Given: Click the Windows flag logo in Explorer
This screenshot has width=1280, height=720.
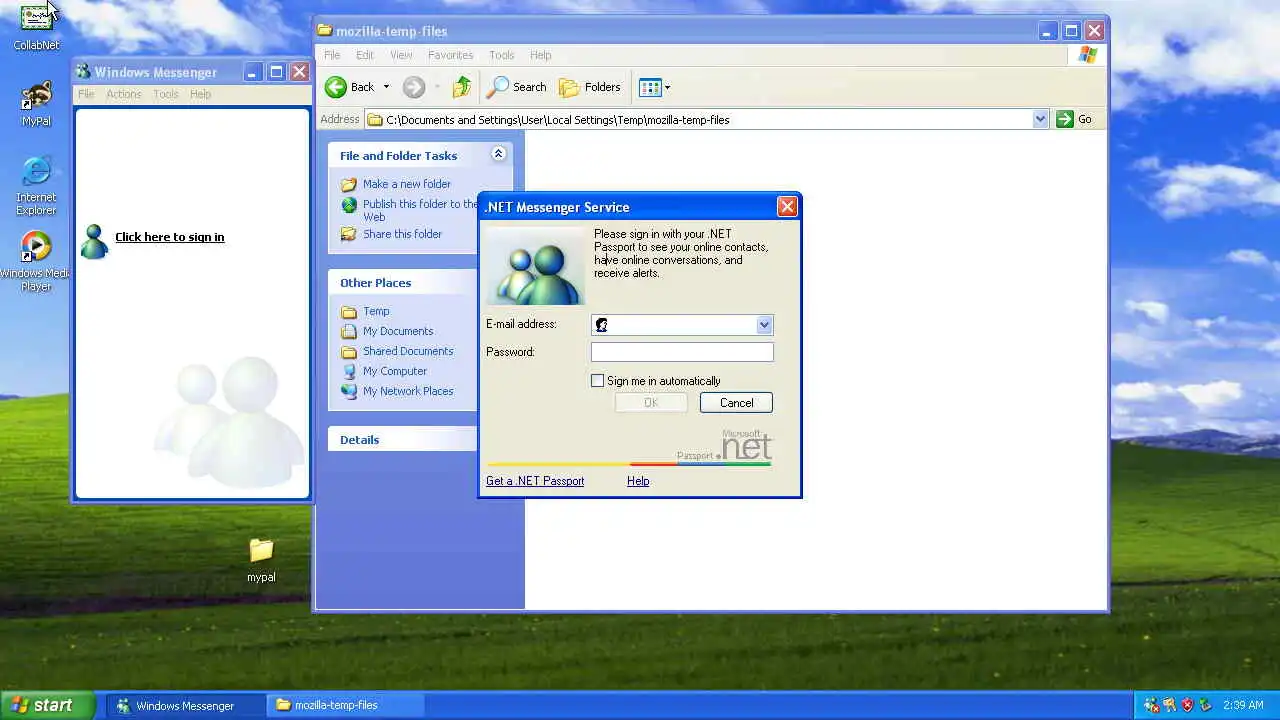Looking at the screenshot, I should (x=1087, y=55).
